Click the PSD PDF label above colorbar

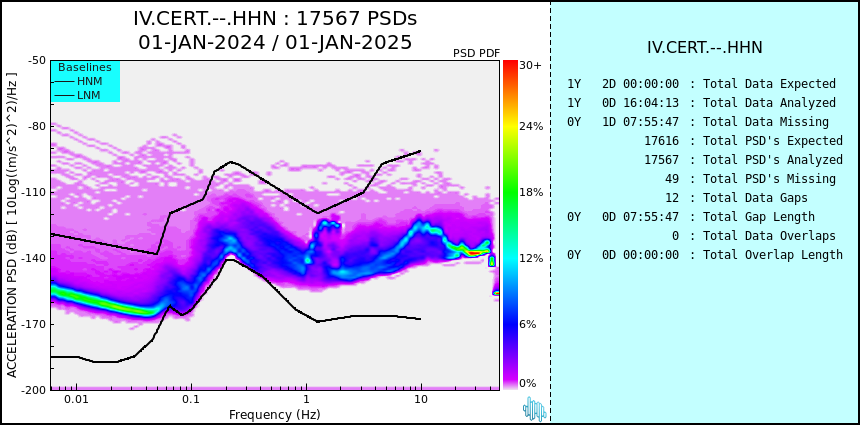tap(477, 53)
